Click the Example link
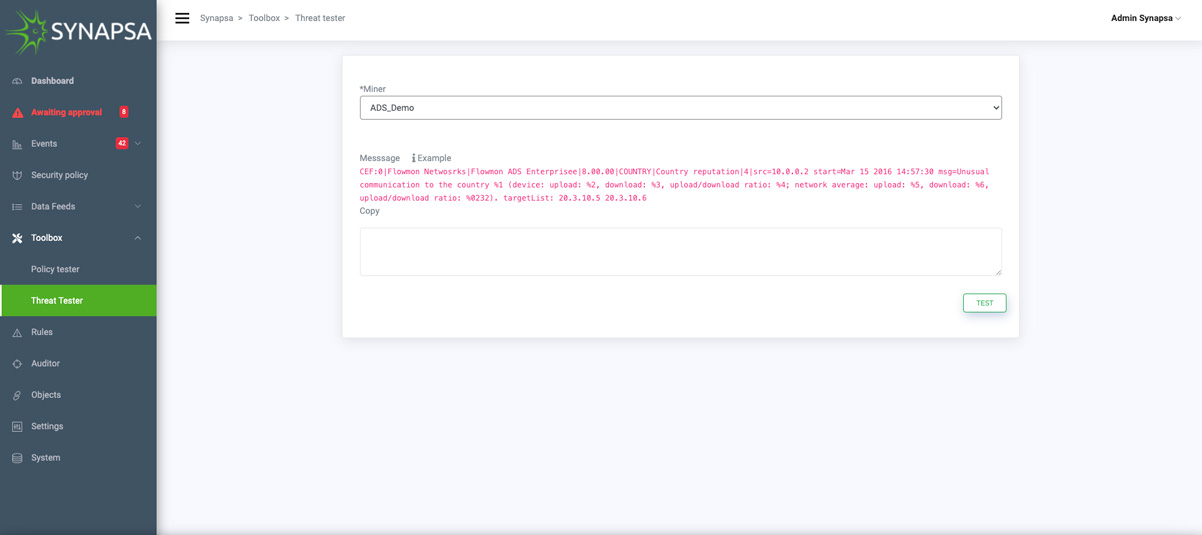1202x535 pixels. 434,158
